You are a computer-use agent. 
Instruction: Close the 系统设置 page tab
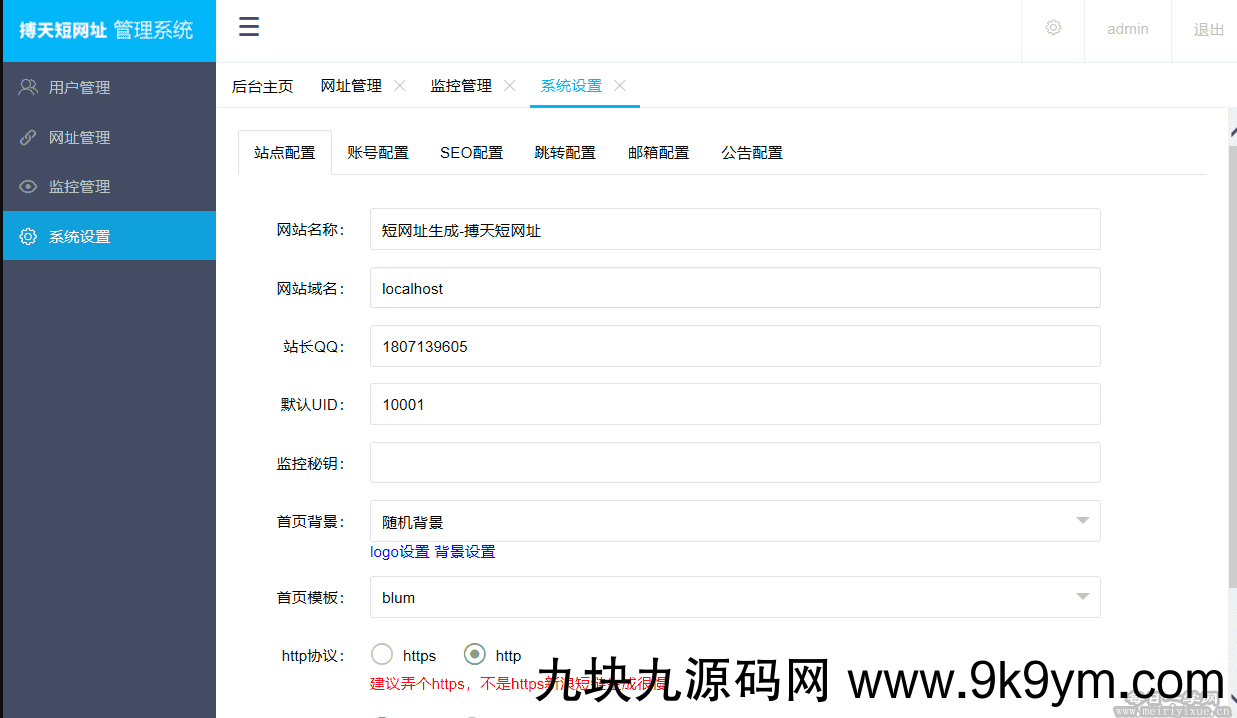(x=620, y=86)
